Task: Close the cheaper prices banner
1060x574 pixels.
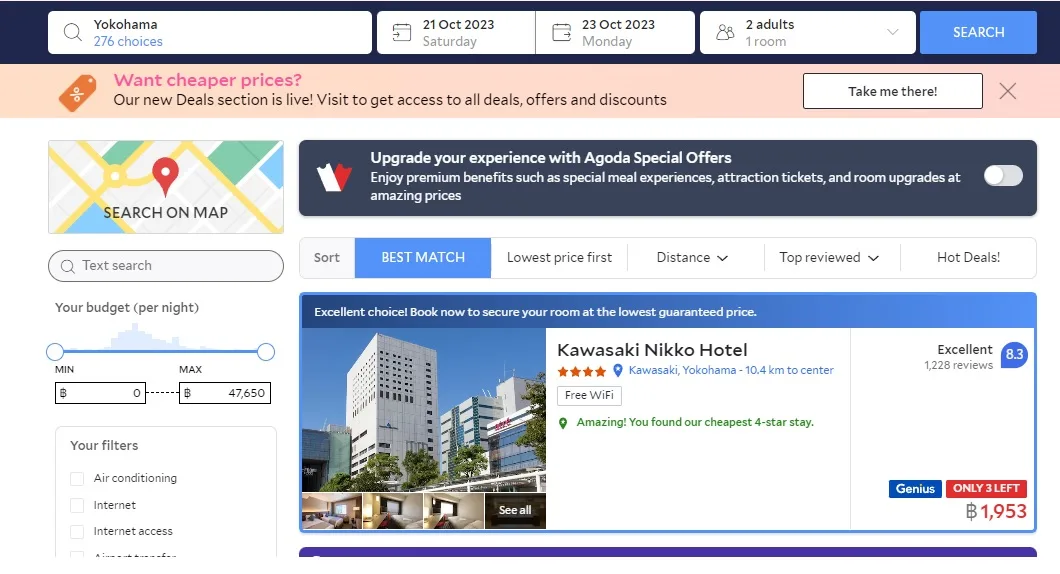Action: click(1007, 91)
